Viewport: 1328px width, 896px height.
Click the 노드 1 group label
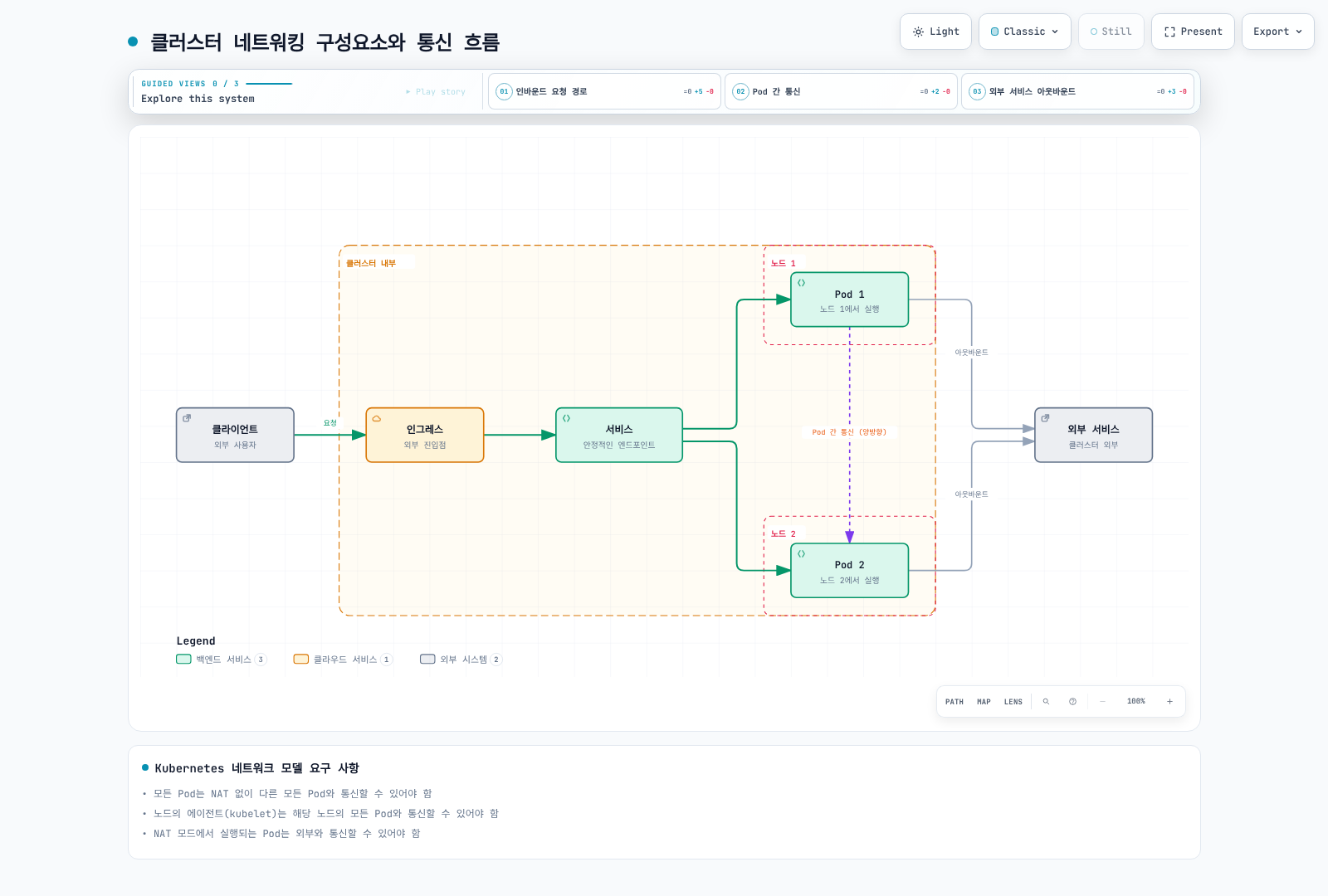point(784,264)
